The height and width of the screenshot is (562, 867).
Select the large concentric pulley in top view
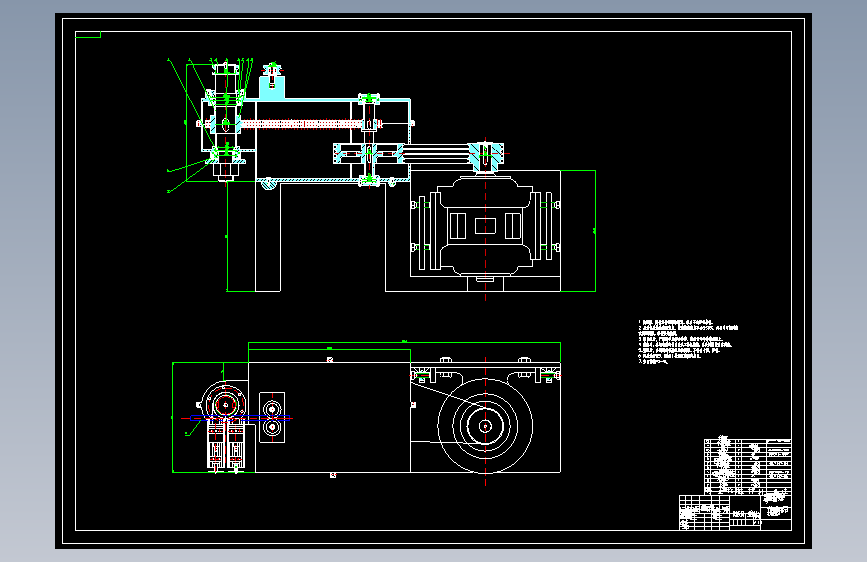coord(485,425)
